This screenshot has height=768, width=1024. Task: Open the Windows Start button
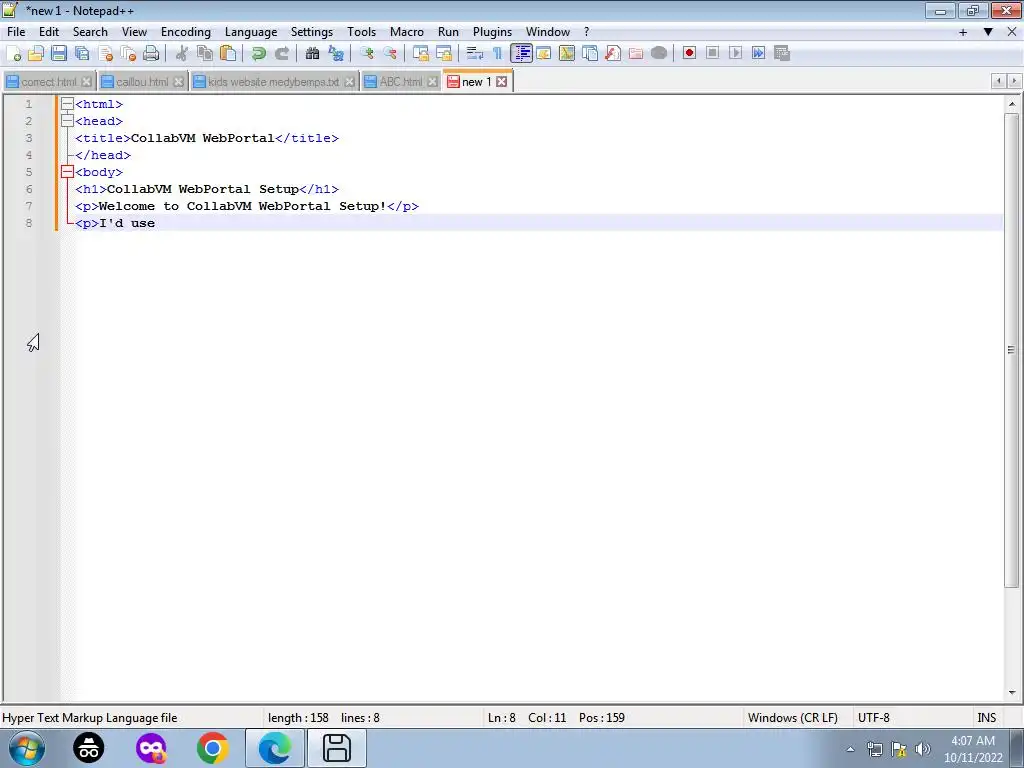[27, 748]
